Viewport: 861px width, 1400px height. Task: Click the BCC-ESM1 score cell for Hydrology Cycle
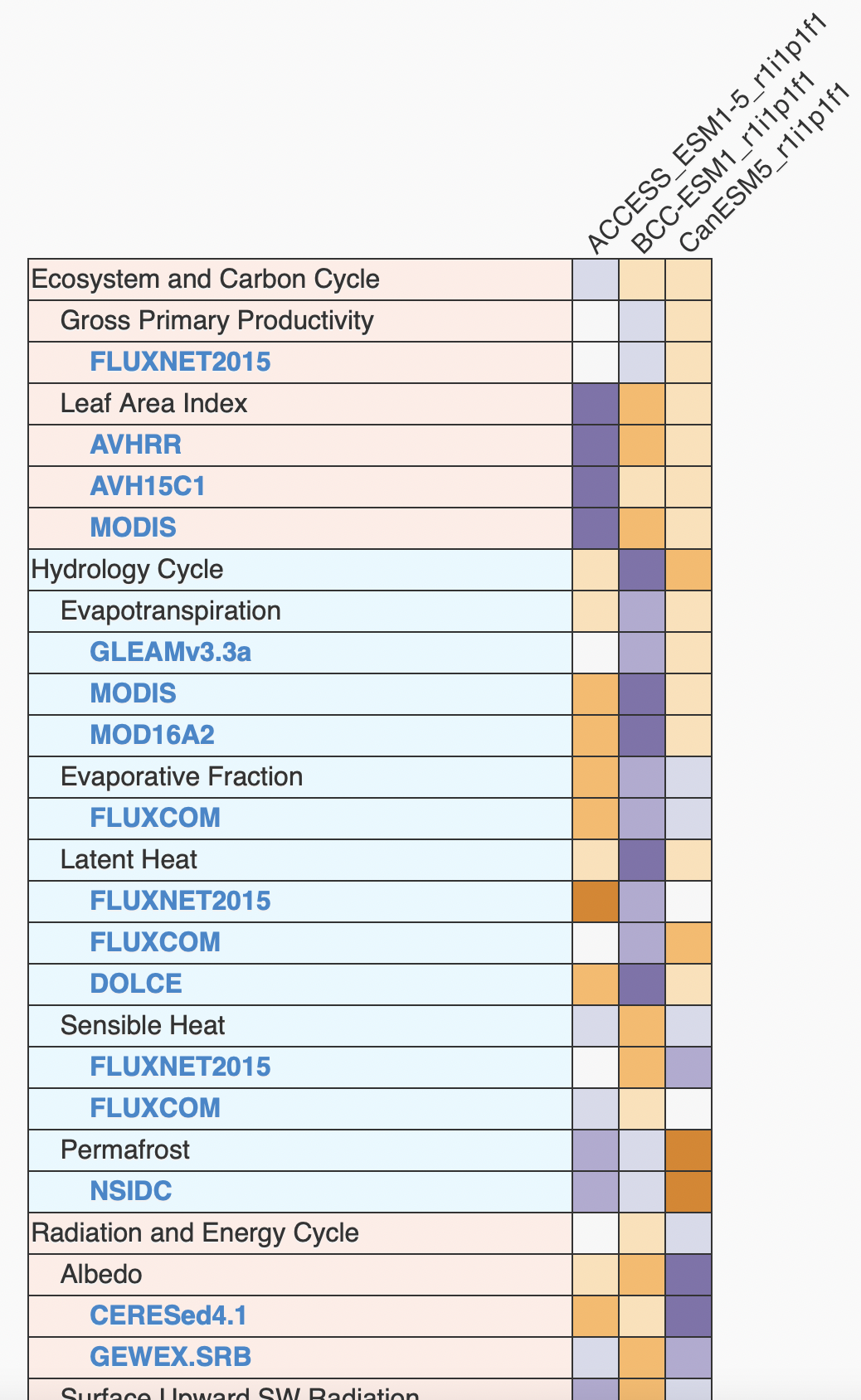tap(642, 569)
